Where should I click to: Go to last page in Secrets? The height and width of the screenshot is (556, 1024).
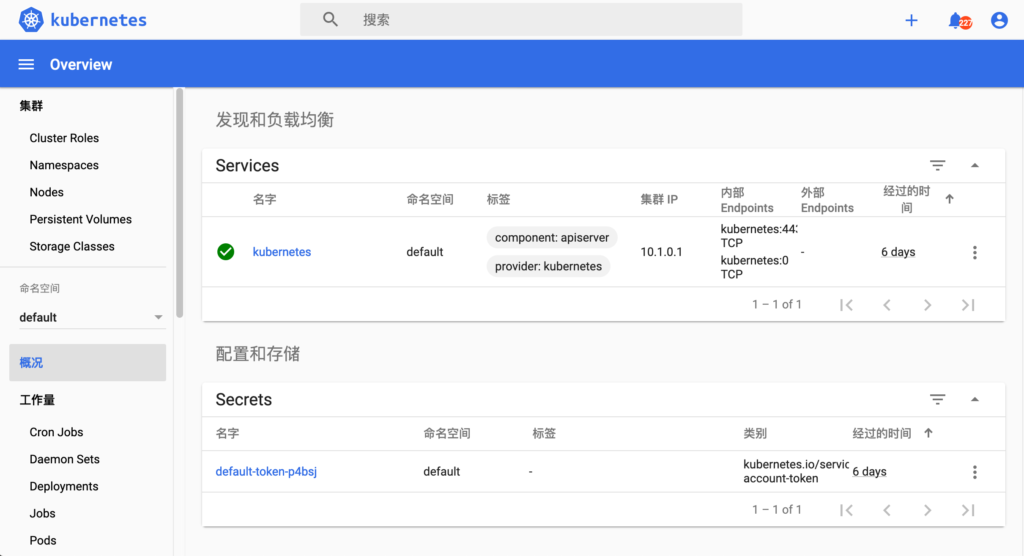point(968,510)
